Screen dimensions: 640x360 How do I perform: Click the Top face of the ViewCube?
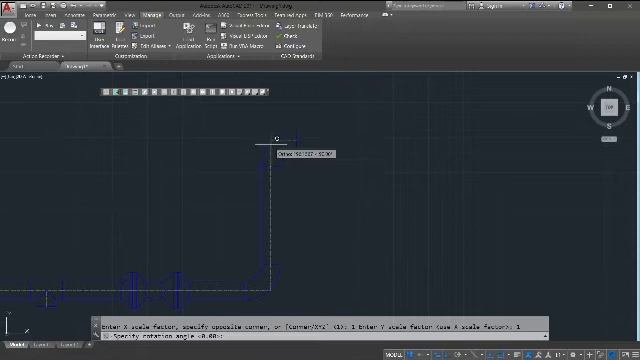coord(609,107)
